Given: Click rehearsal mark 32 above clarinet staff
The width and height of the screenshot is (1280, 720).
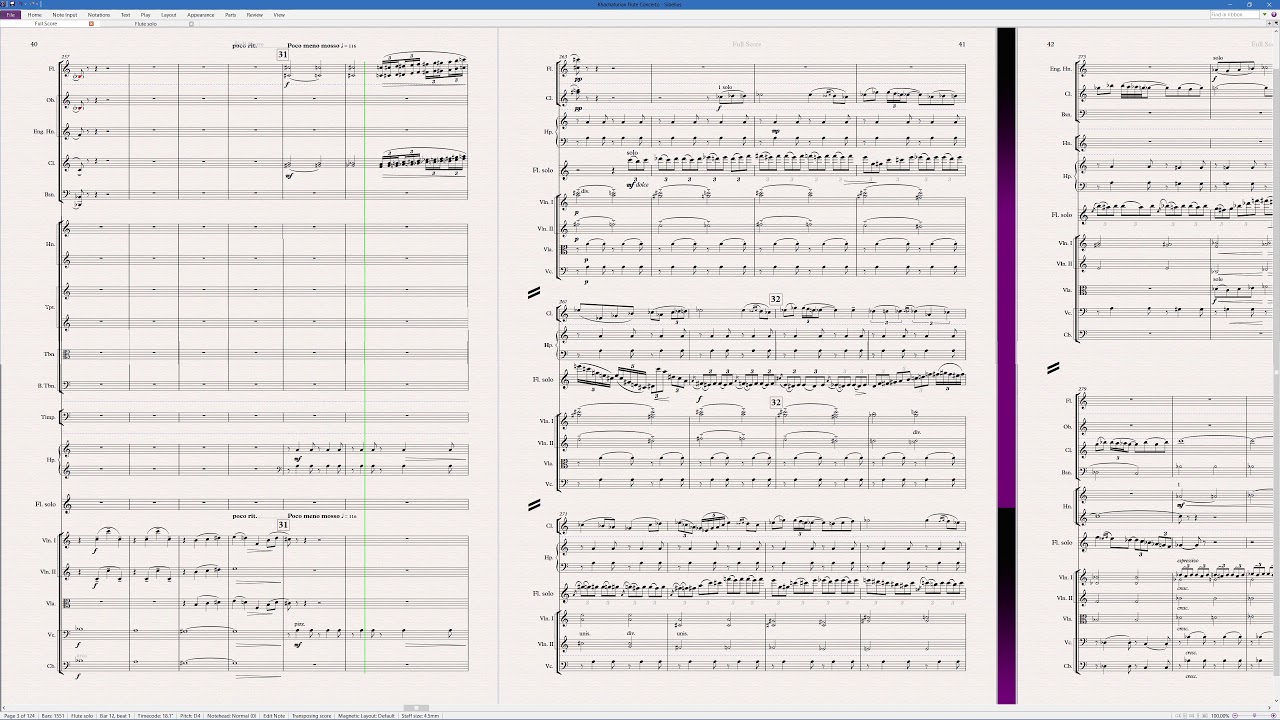Looking at the screenshot, I should [776, 299].
